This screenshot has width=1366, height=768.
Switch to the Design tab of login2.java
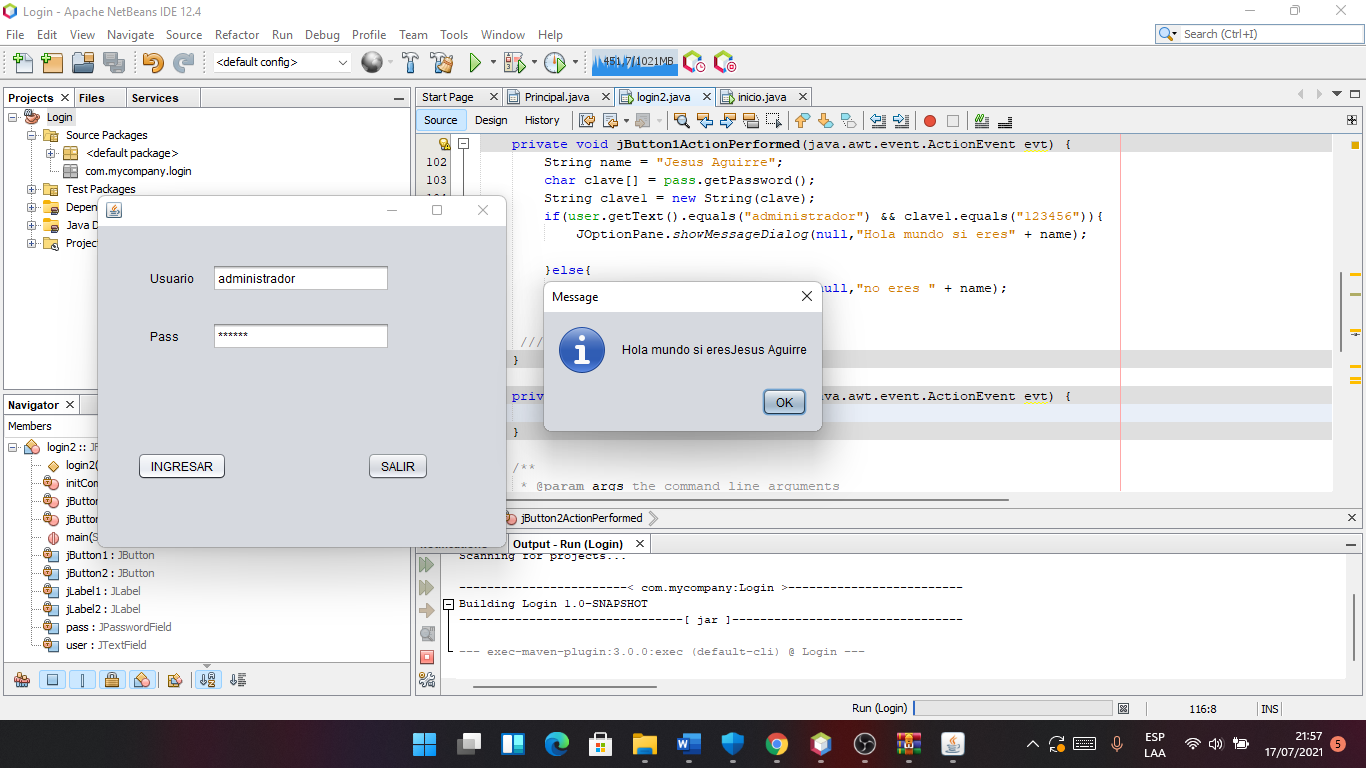coord(492,120)
